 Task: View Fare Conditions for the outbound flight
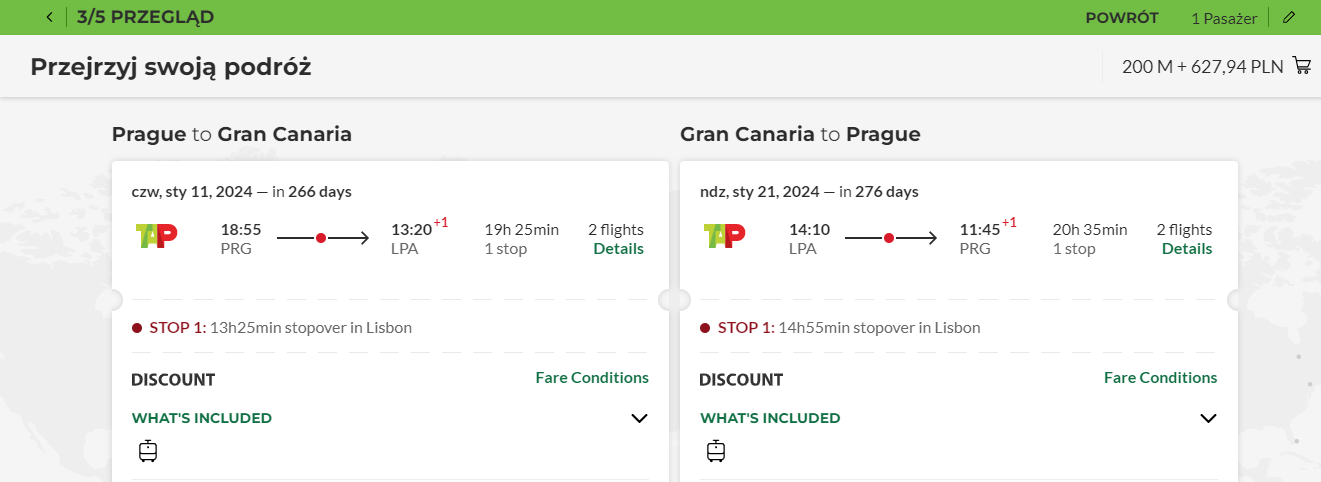[592, 378]
